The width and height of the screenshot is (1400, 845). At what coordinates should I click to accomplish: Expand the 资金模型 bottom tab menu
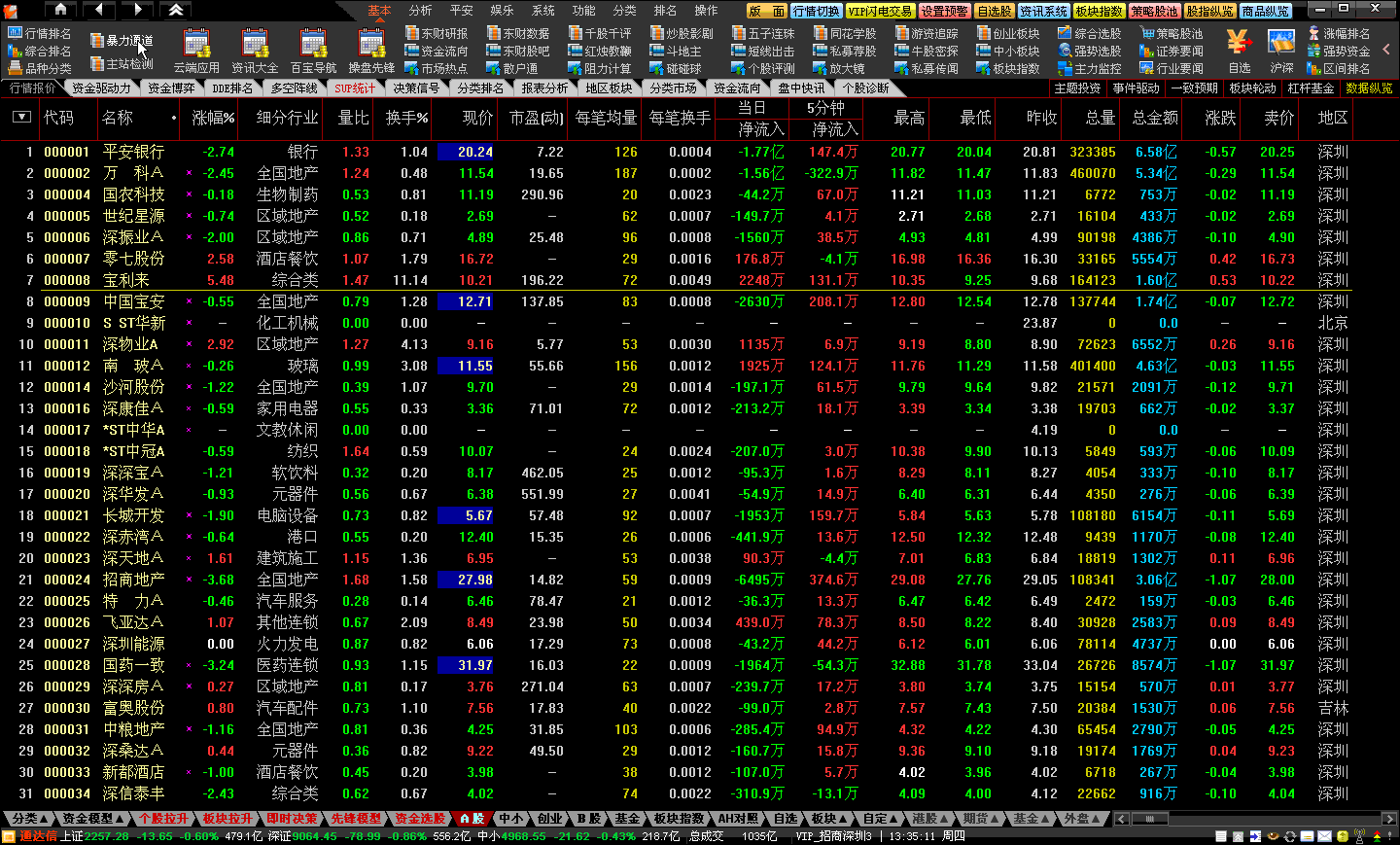click(x=93, y=819)
